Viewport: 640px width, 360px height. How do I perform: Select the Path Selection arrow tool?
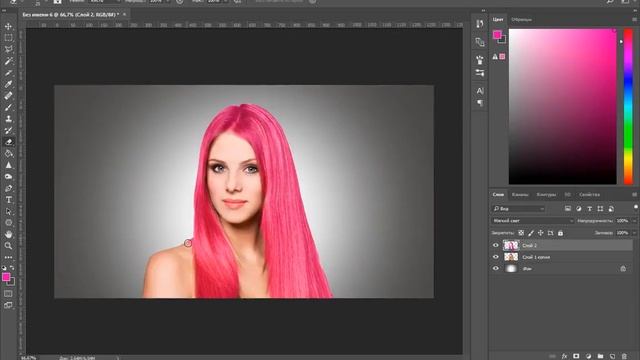(x=8, y=211)
